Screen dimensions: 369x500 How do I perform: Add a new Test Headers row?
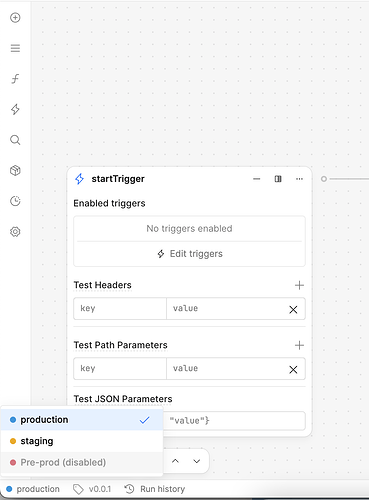tap(299, 285)
